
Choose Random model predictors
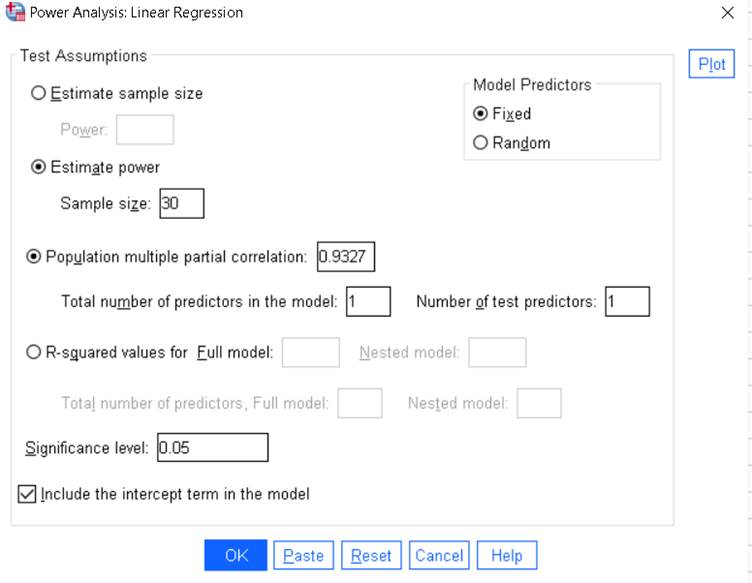tap(480, 143)
